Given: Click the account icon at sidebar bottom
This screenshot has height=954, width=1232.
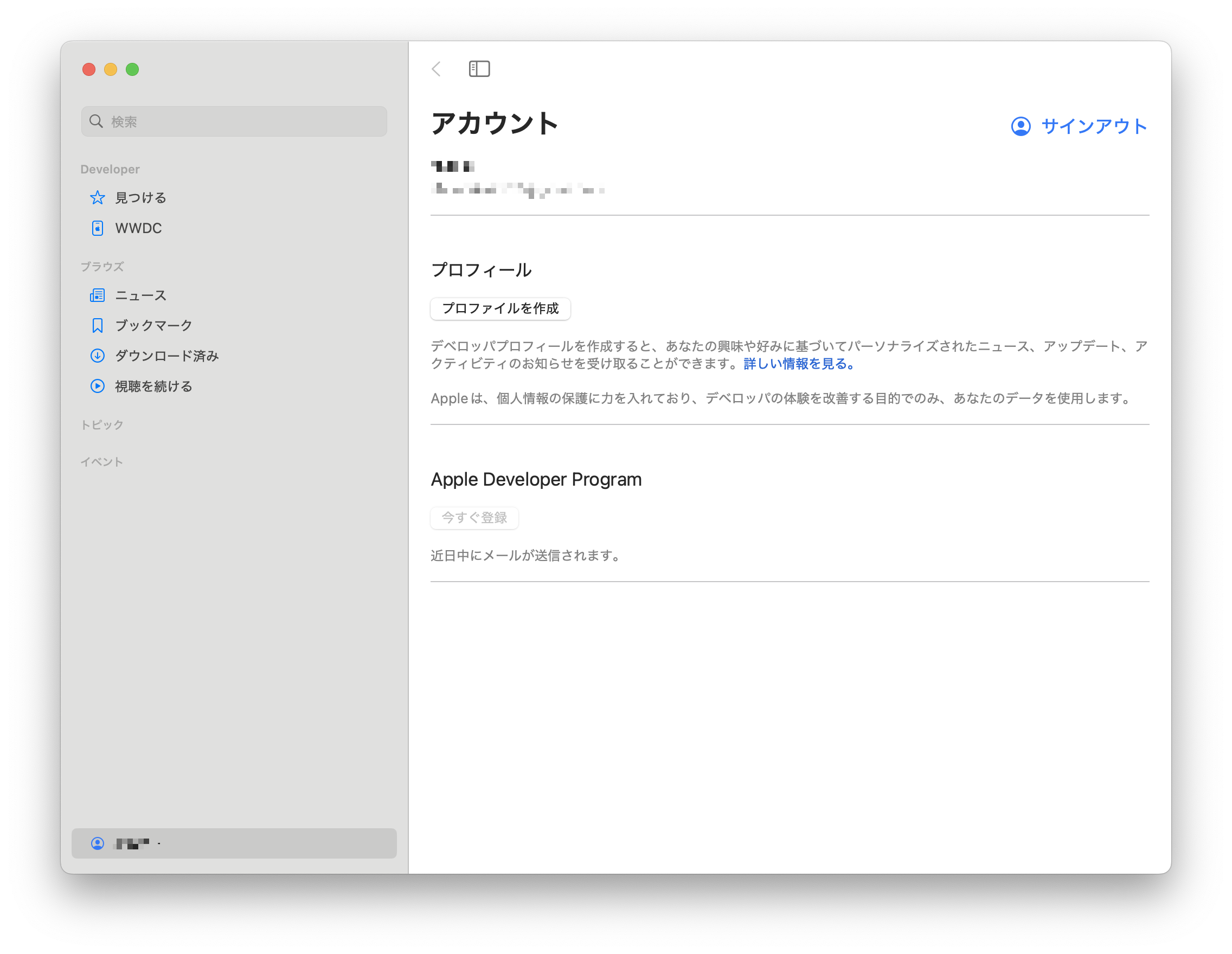Looking at the screenshot, I should point(97,843).
